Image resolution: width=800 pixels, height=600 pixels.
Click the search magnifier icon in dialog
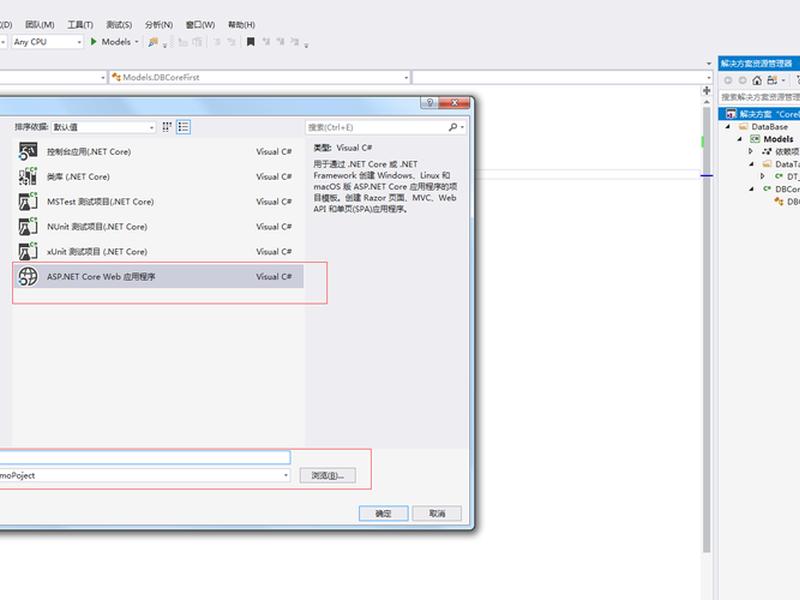coord(453,127)
